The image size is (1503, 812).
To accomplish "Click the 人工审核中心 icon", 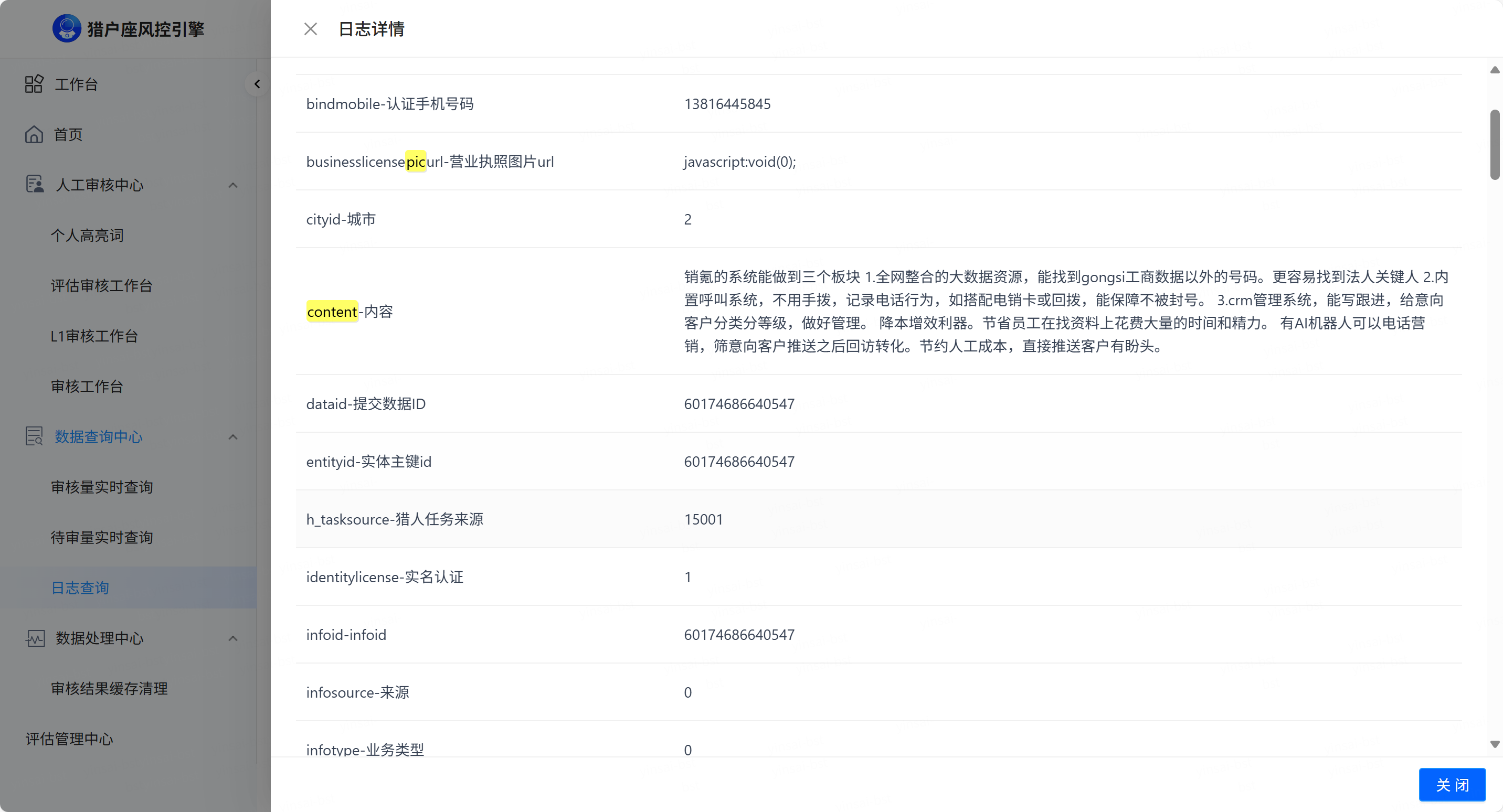I will pos(35,184).
